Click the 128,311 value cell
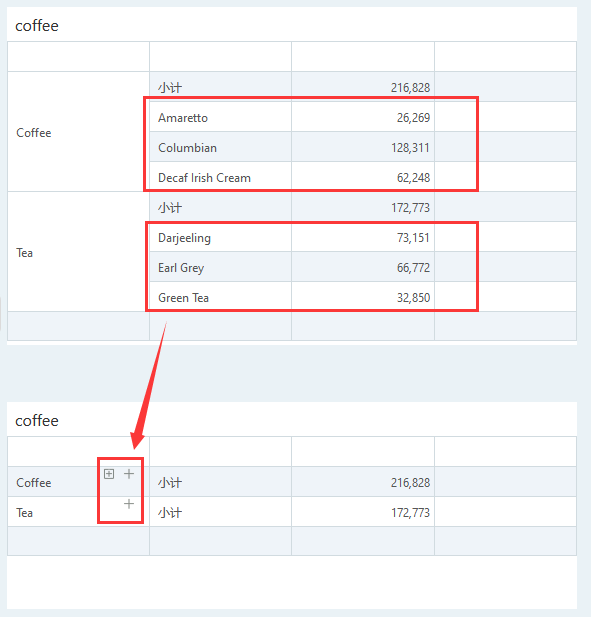 tap(363, 147)
